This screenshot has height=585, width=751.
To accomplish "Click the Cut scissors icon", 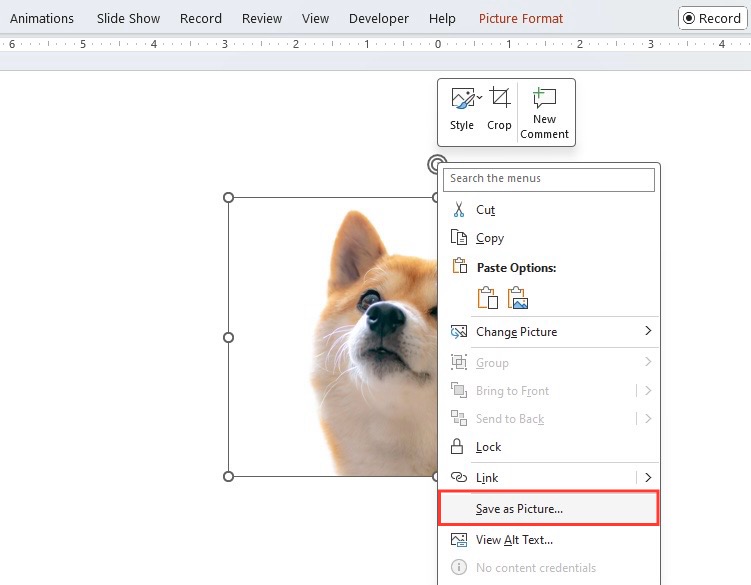I will point(459,209).
